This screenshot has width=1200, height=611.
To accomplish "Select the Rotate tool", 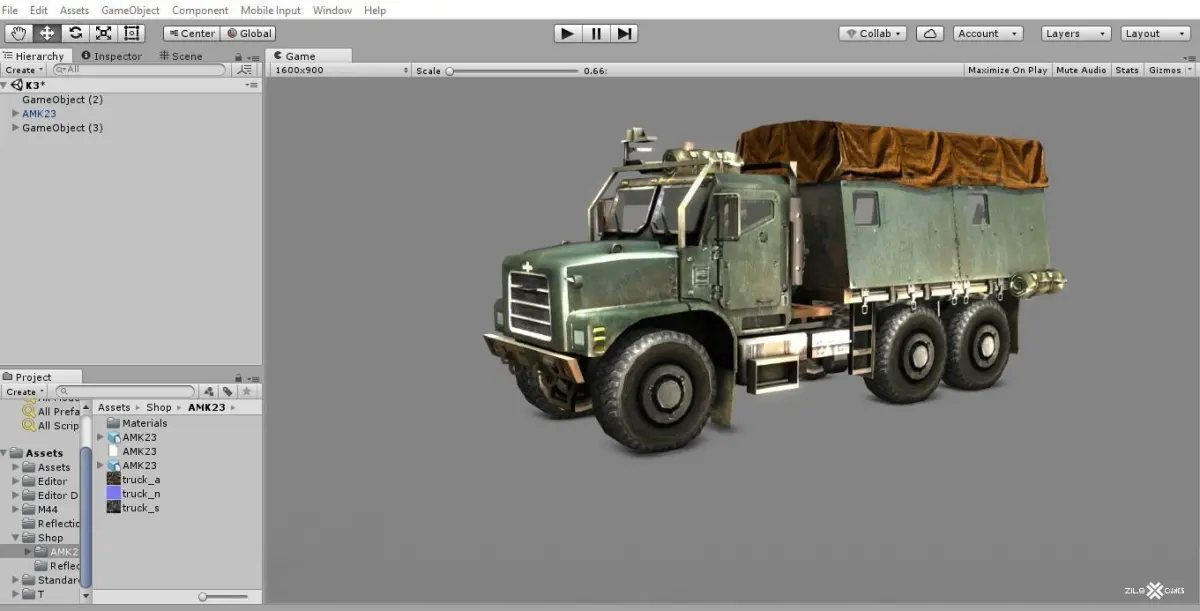I will point(75,33).
